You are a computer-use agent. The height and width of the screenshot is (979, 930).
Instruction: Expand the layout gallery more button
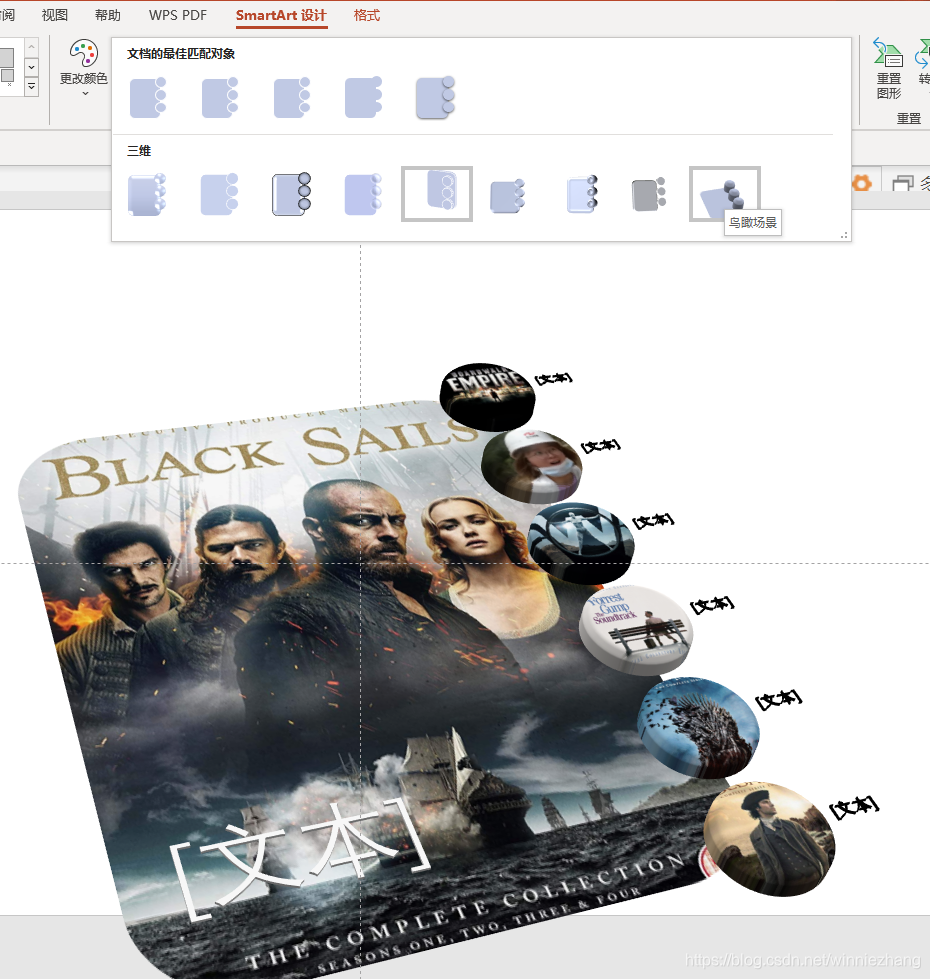pos(31,86)
